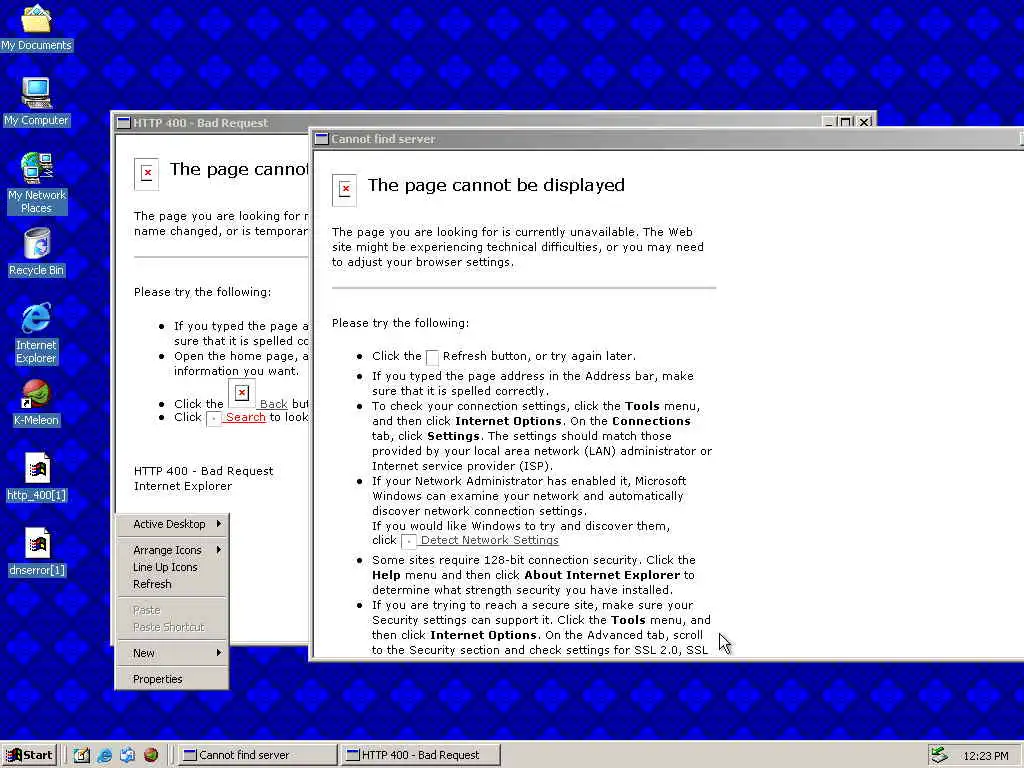Follow the Detect Network Settings link
Screen dimensions: 1024x768
pyautogui.click(x=490, y=540)
